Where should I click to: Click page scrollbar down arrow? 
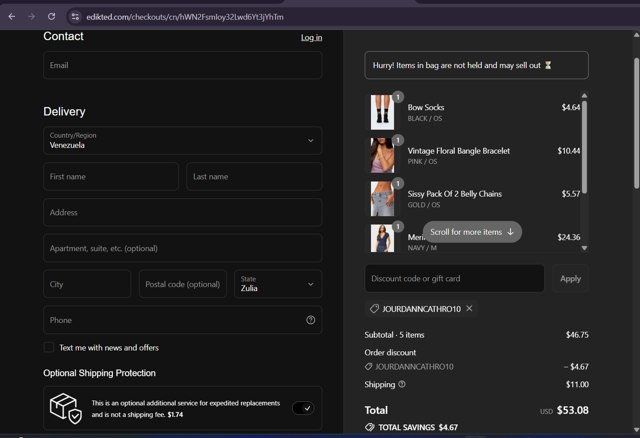click(636, 430)
